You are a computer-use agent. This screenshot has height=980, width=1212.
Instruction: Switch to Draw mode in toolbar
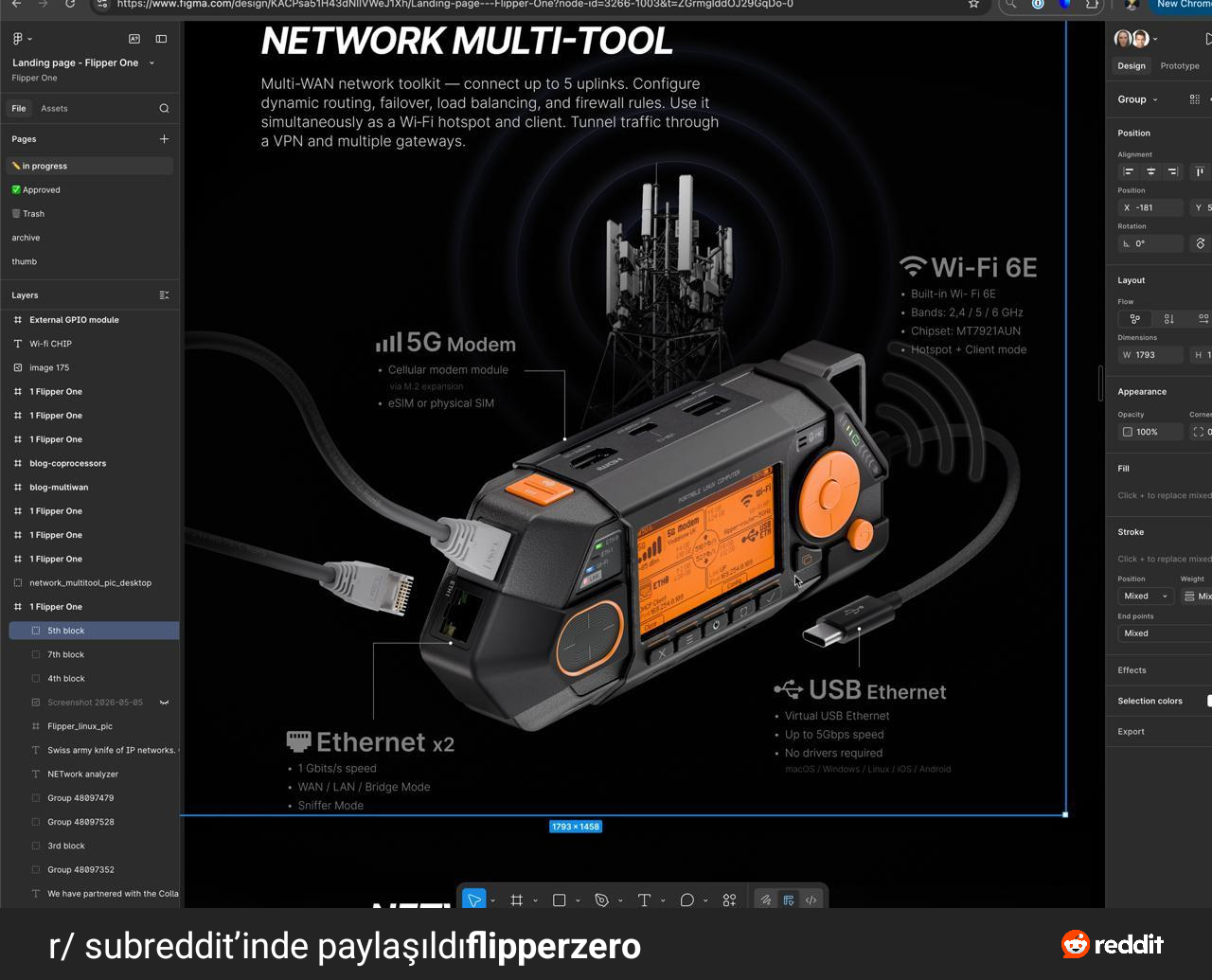tap(765, 900)
